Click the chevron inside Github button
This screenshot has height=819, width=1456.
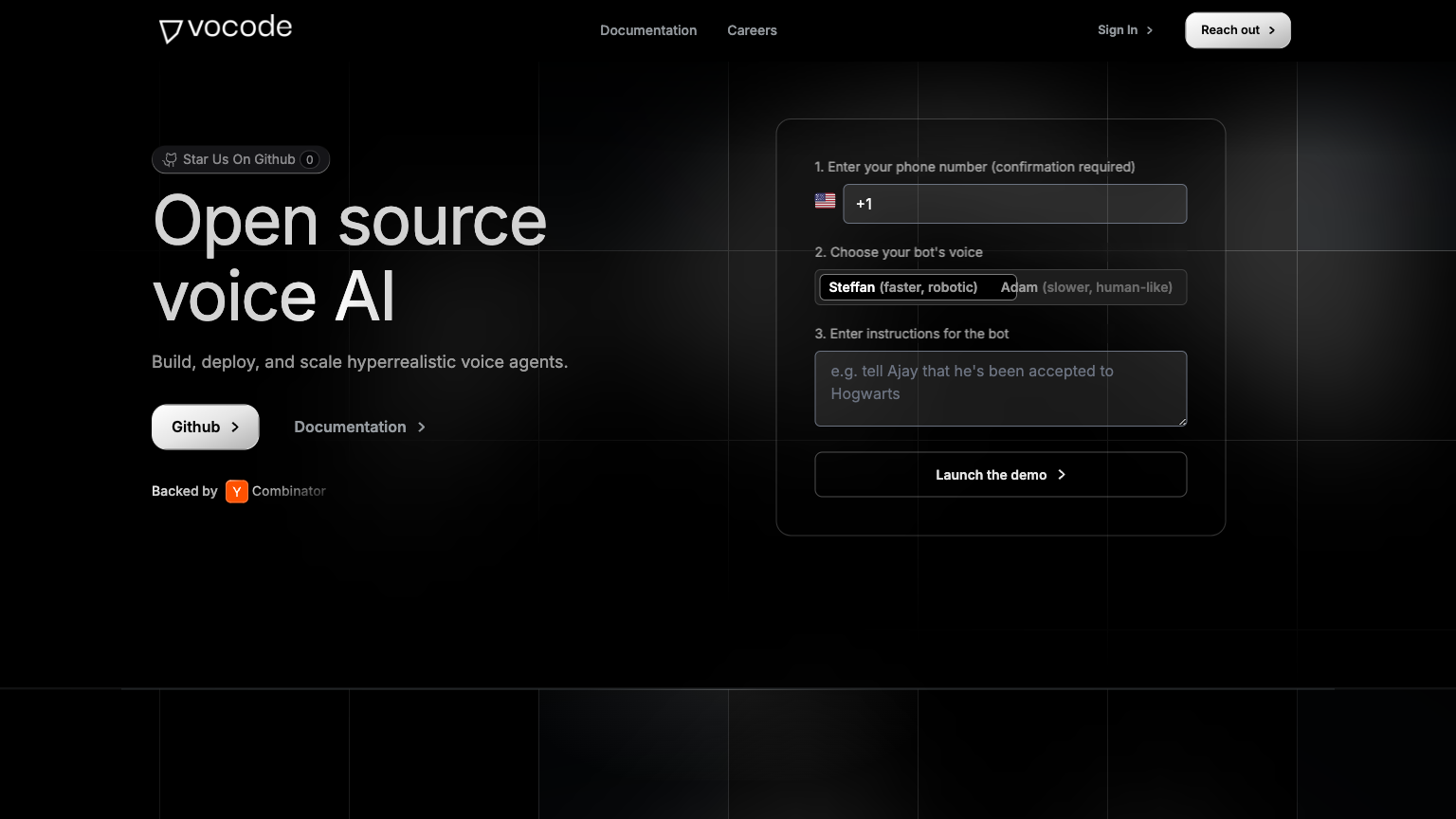[x=235, y=428]
